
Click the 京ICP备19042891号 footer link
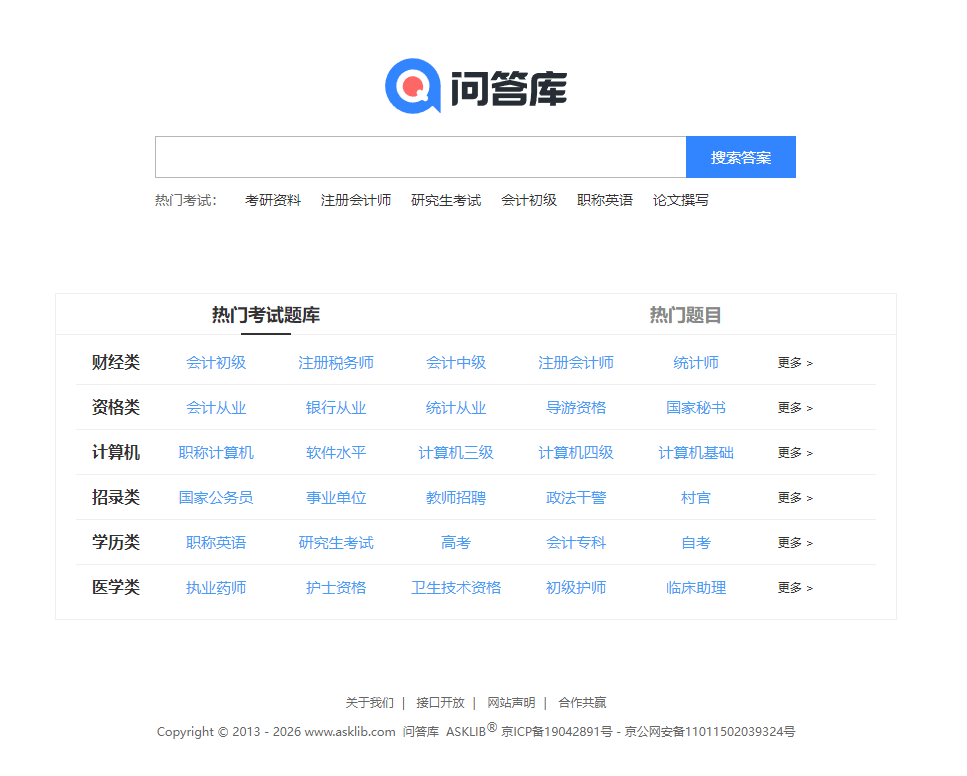(557, 732)
